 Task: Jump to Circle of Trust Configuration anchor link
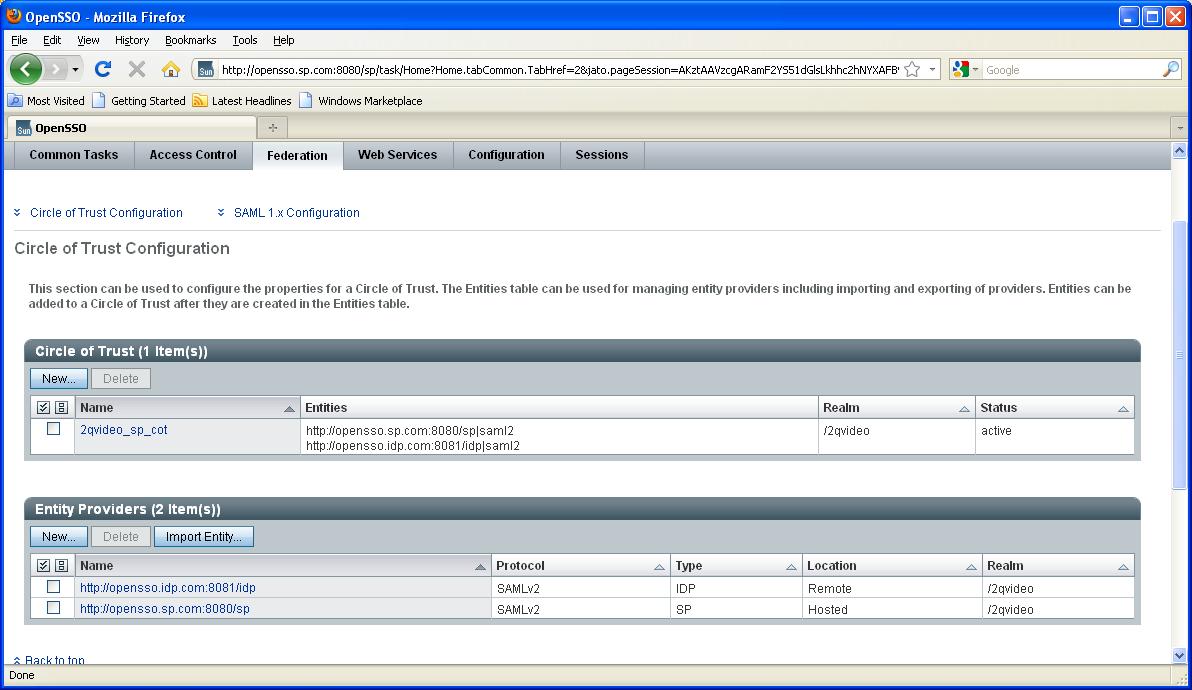point(106,213)
